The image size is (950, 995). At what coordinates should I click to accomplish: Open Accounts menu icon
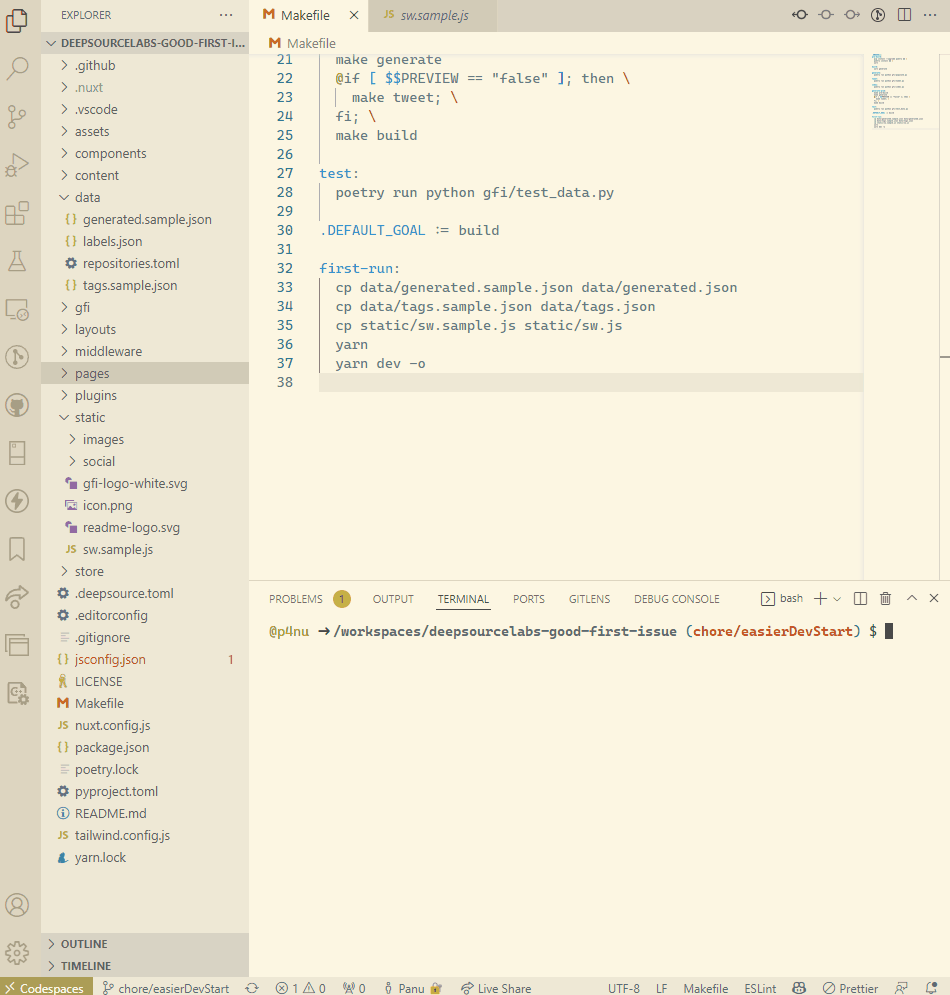coord(17,905)
